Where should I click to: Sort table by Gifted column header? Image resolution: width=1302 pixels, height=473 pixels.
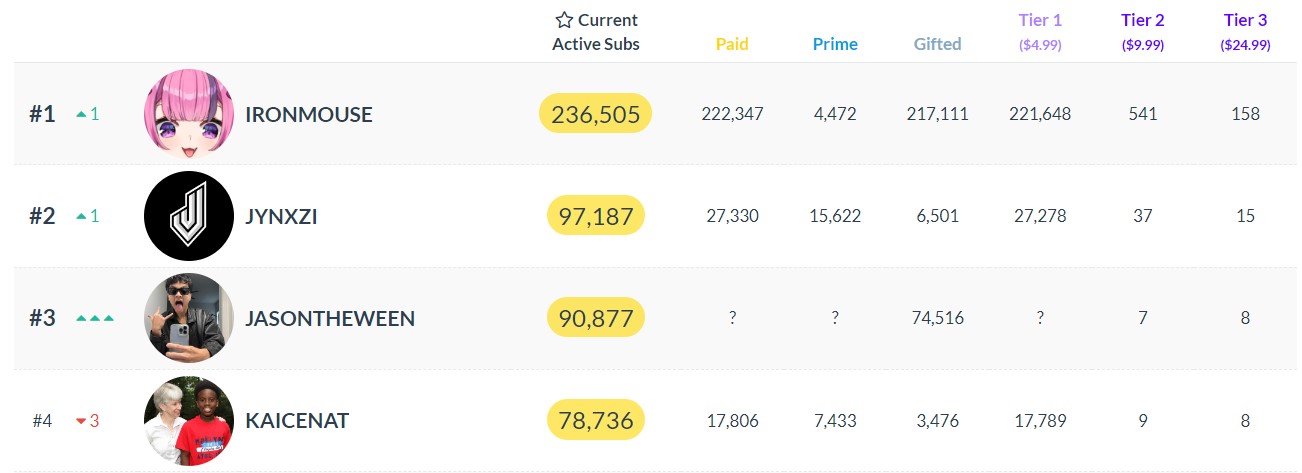pyautogui.click(x=937, y=44)
